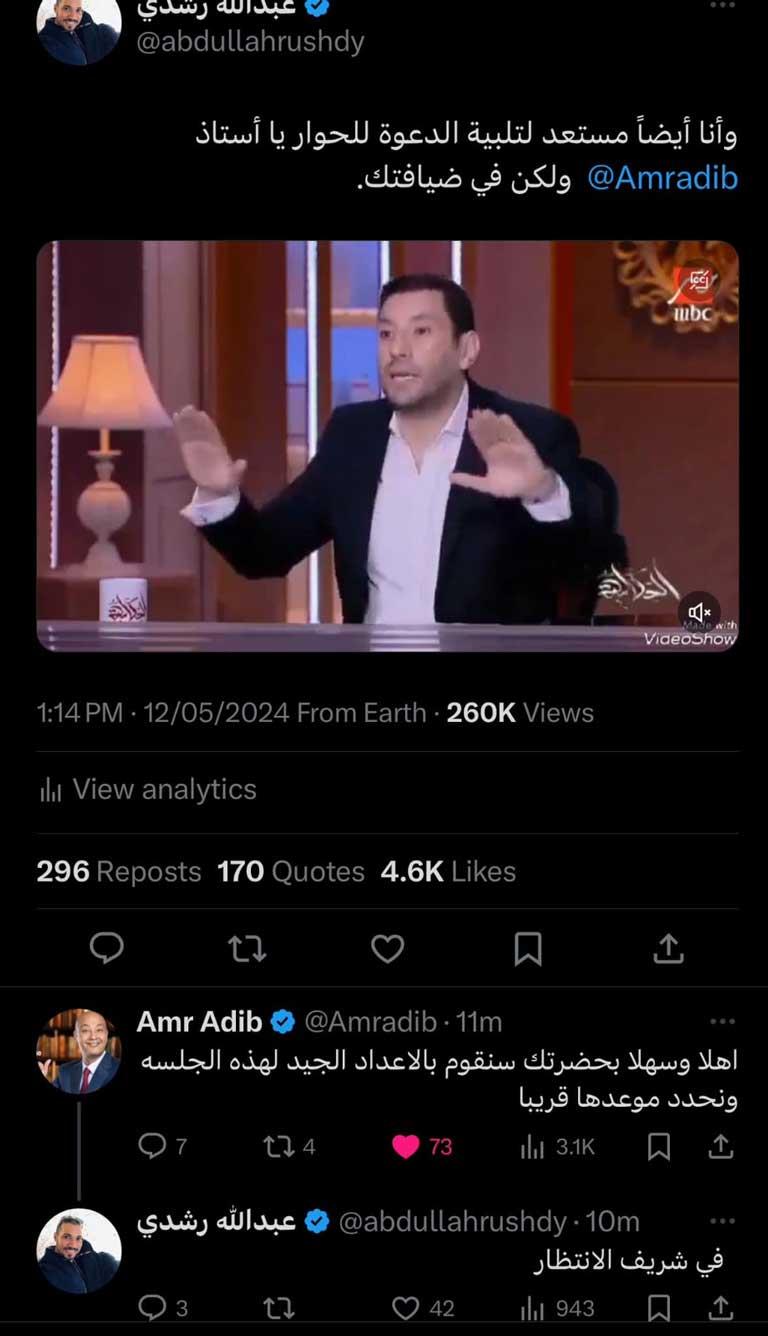Unlike Amr Adib's reply with 73 likes
Screen dimensions: 768x1336
pos(422,1147)
